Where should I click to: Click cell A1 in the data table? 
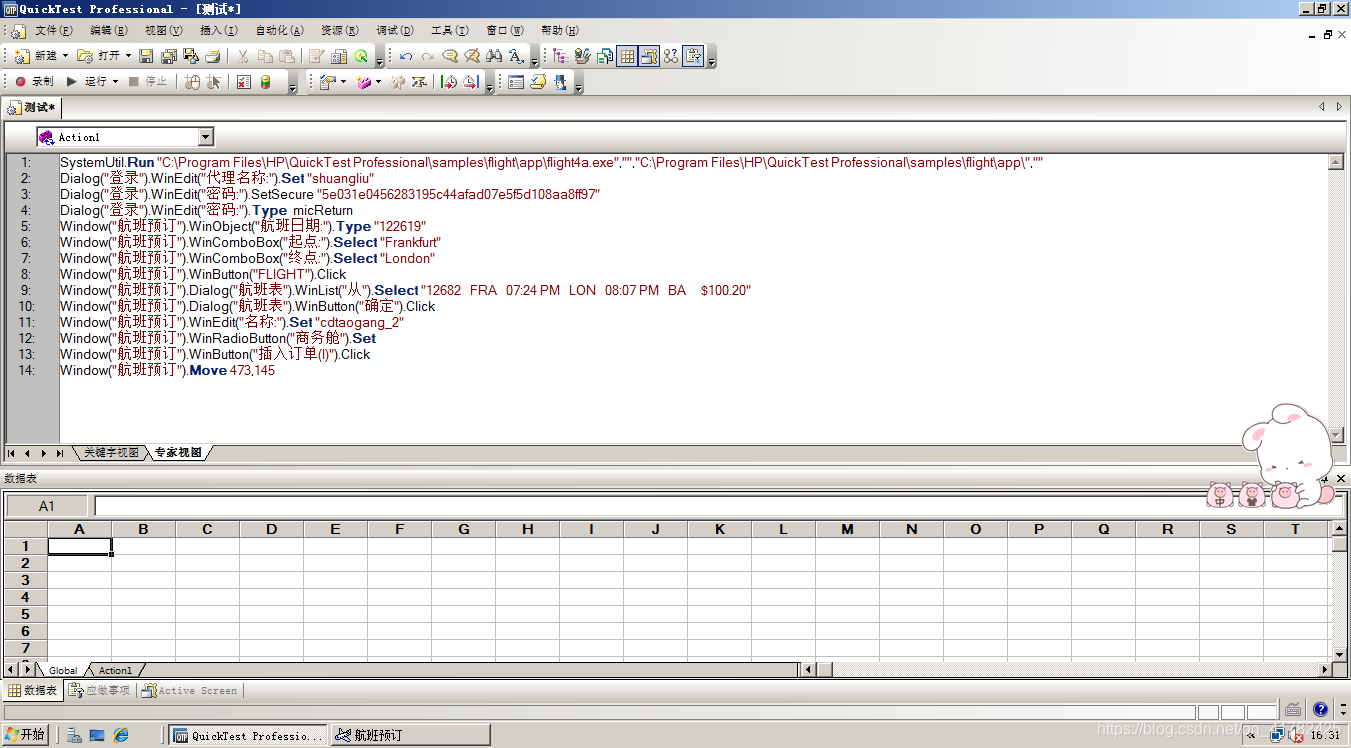coord(80,546)
